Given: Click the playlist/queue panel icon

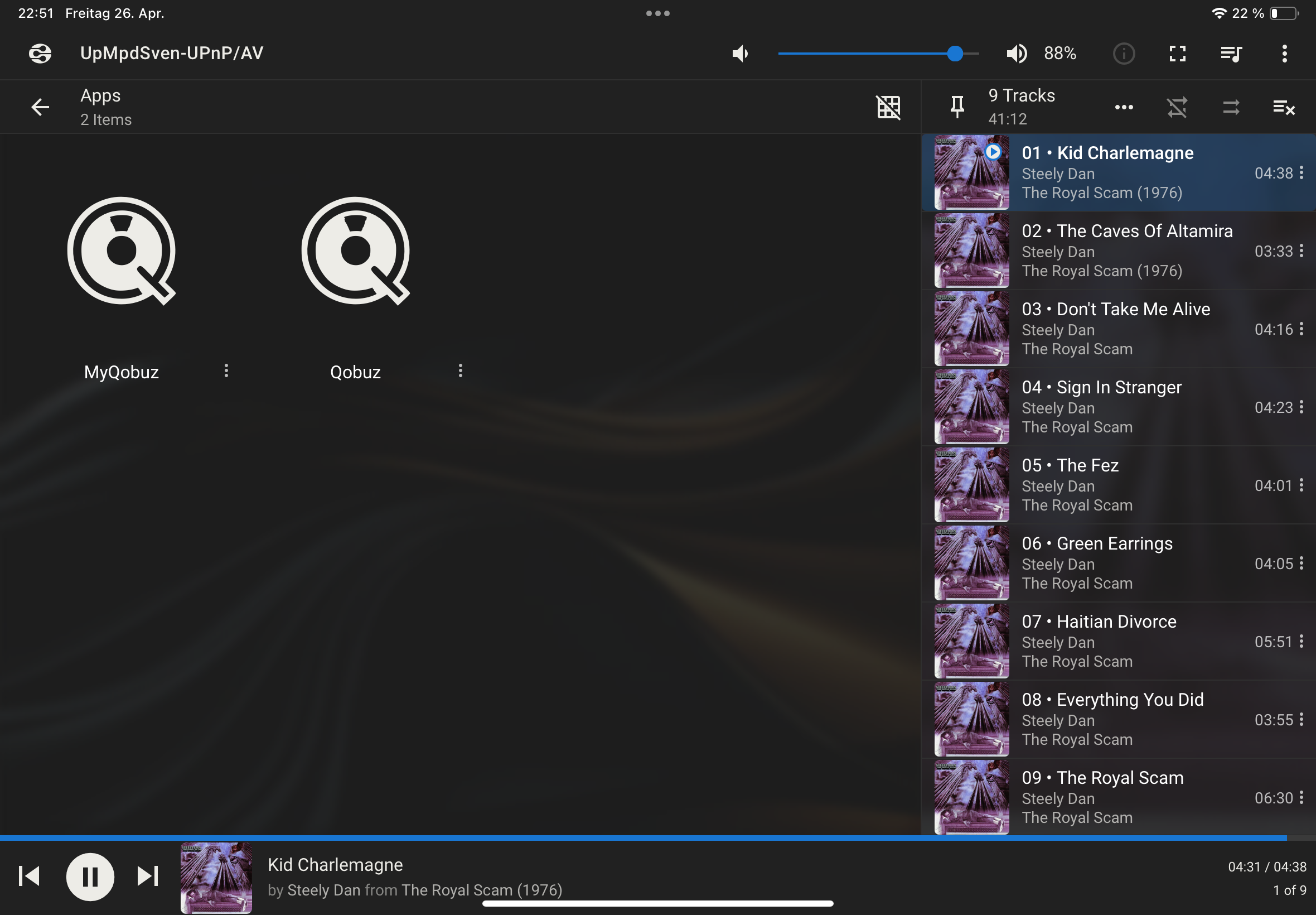Looking at the screenshot, I should (1231, 53).
